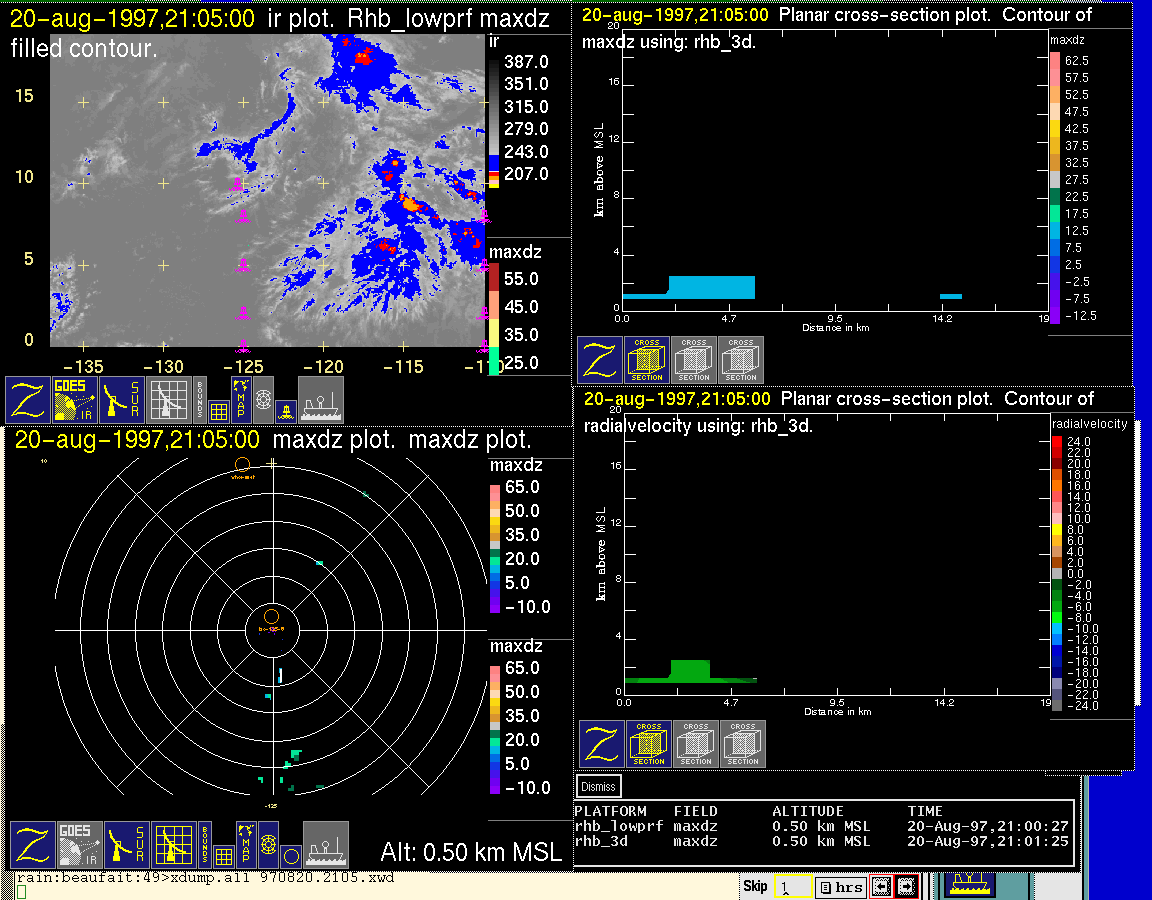Click the range rings icon in bottom toolbar
1152x900 pixels.
[x=267, y=845]
